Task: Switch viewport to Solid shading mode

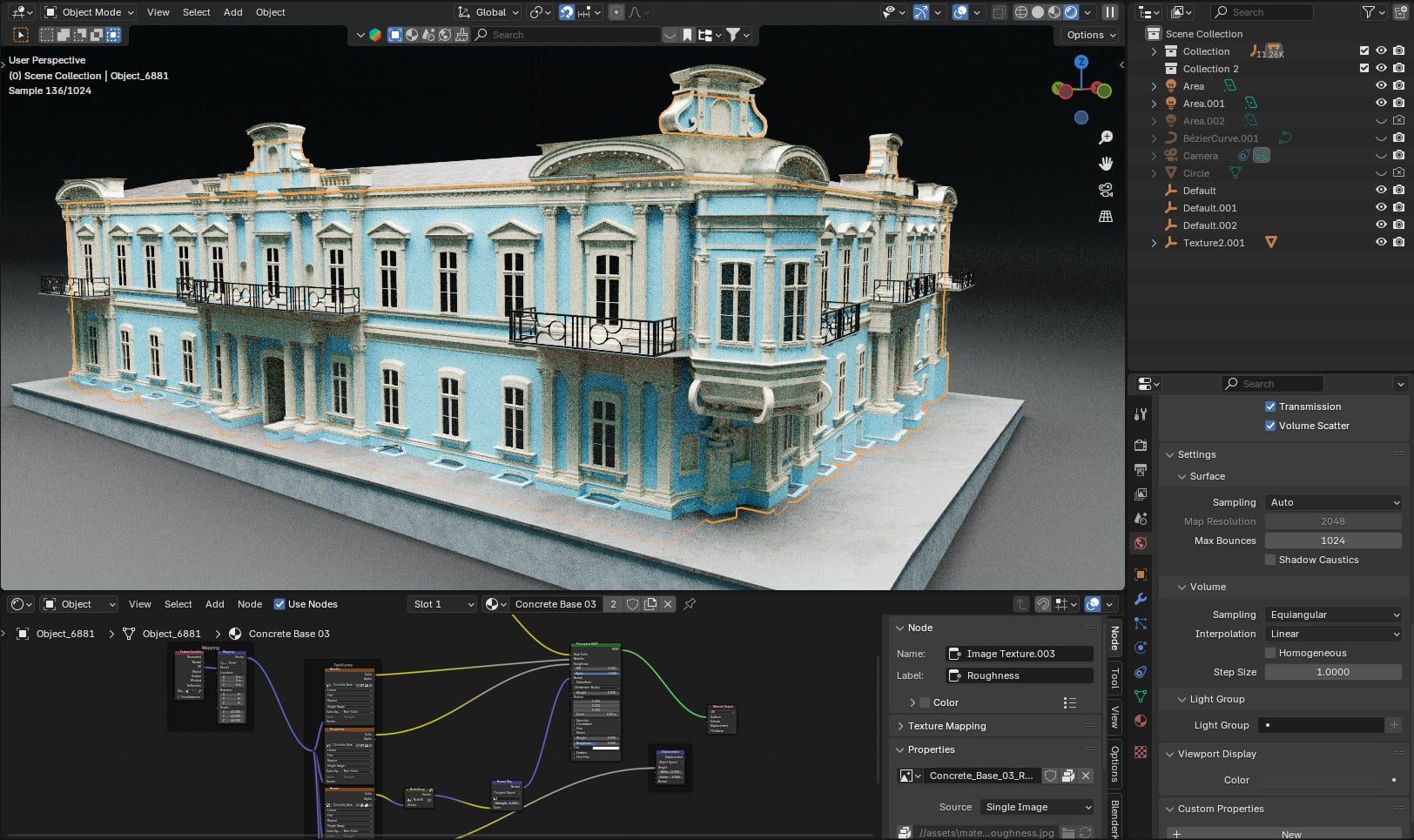Action: pos(1038,12)
